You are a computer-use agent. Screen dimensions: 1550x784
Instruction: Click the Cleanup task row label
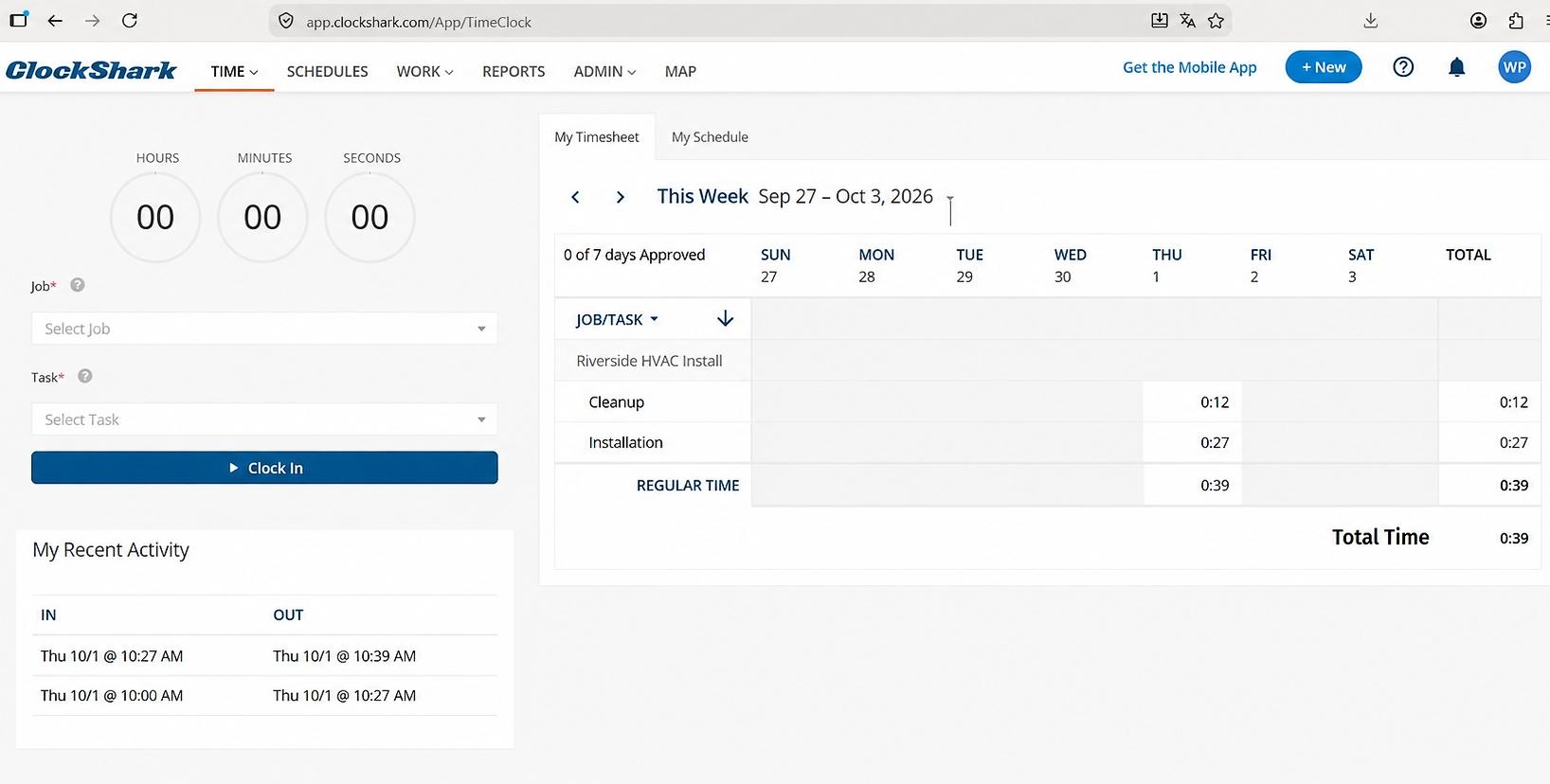pyautogui.click(x=616, y=402)
